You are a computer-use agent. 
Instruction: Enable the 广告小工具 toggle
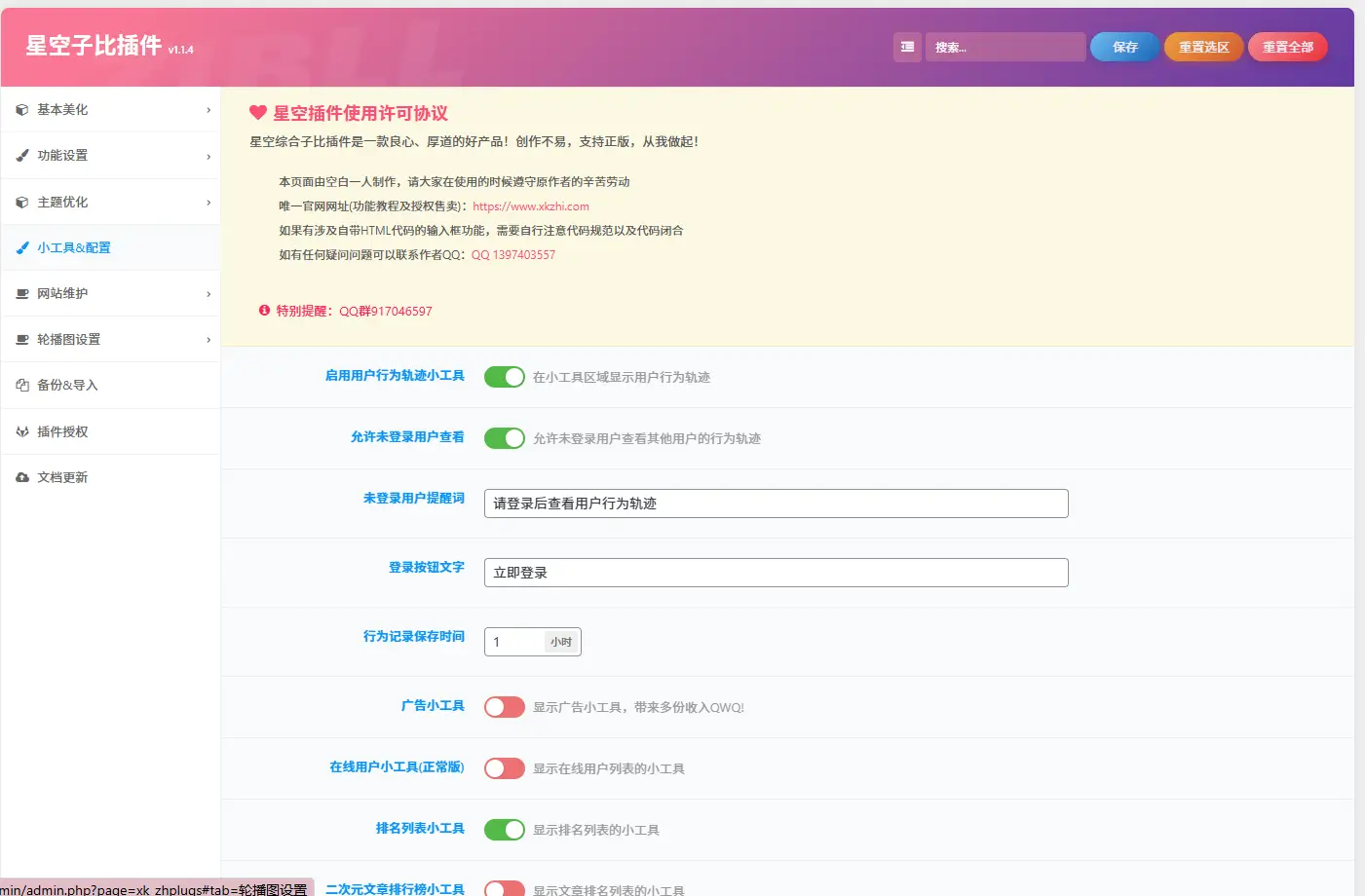click(504, 706)
